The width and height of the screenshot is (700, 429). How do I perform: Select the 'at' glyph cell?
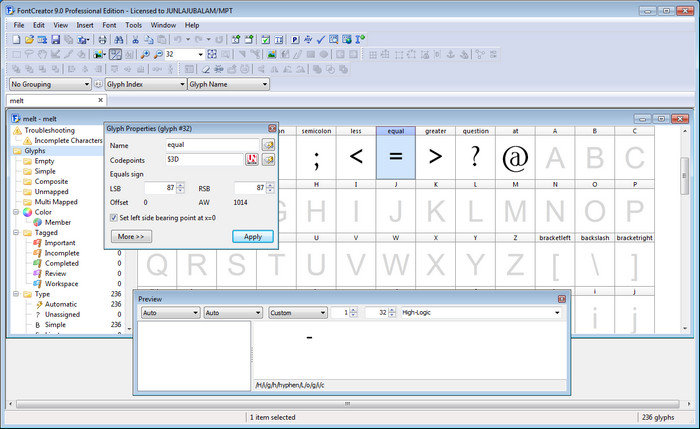(x=513, y=158)
